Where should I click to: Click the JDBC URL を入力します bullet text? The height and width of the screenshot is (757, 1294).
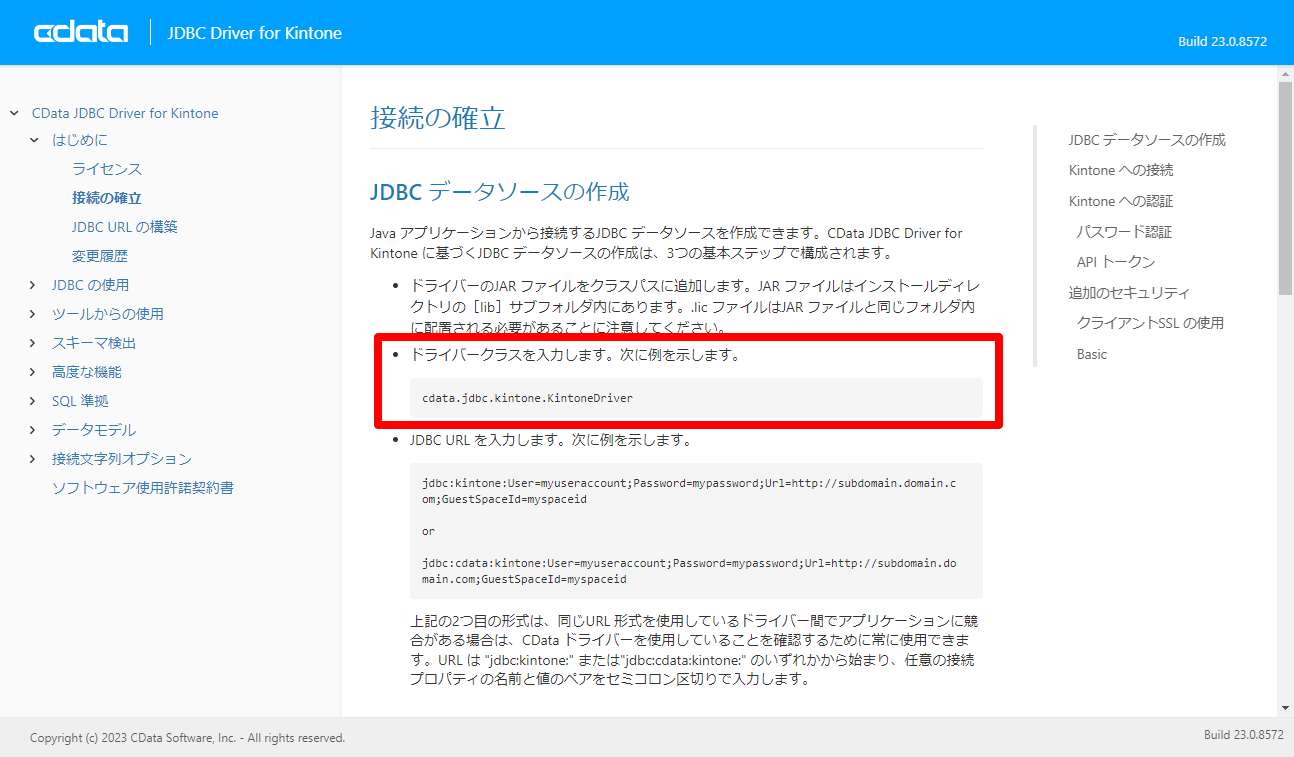pyautogui.click(x=550, y=440)
